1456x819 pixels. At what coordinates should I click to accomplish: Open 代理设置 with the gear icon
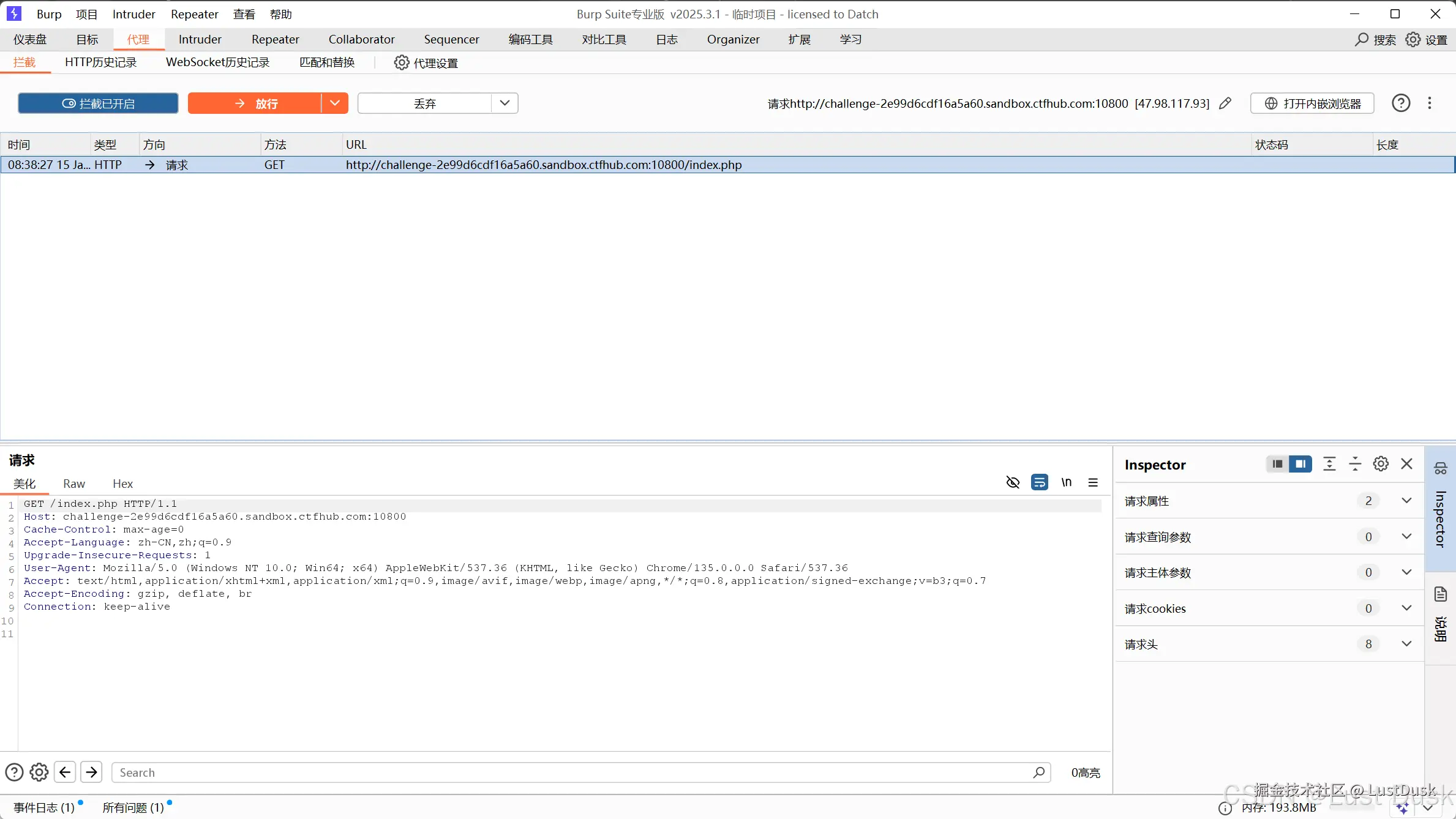point(426,63)
